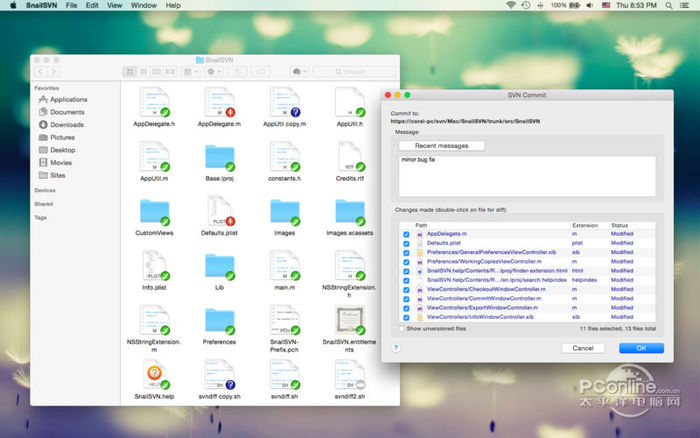Click OK to commit changes
Viewport: 700px width, 438px height.
coord(641,348)
